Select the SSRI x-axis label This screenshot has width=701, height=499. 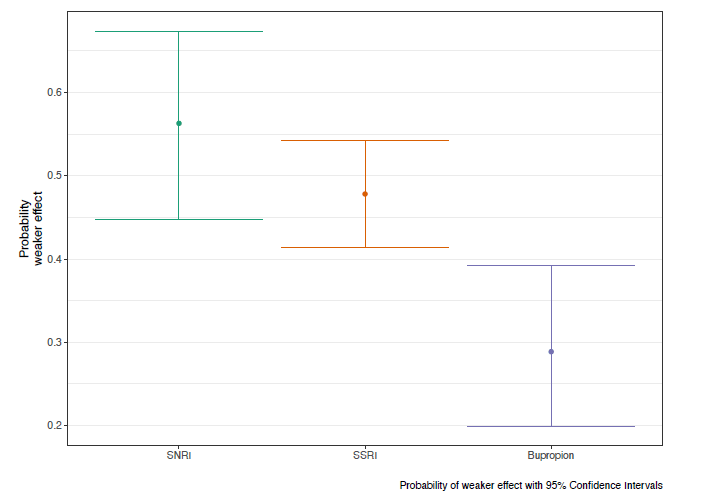365,455
